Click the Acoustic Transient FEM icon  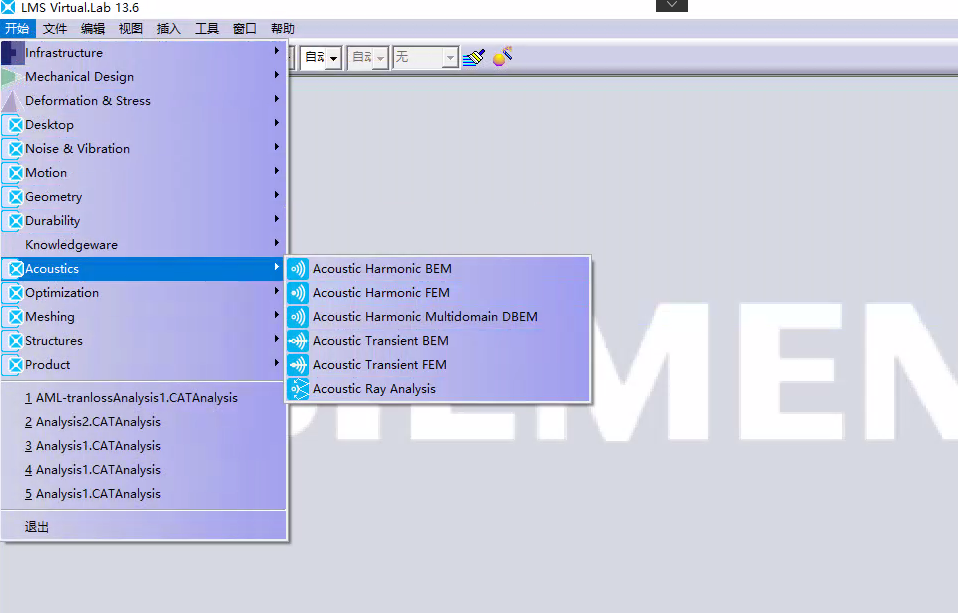click(x=298, y=365)
